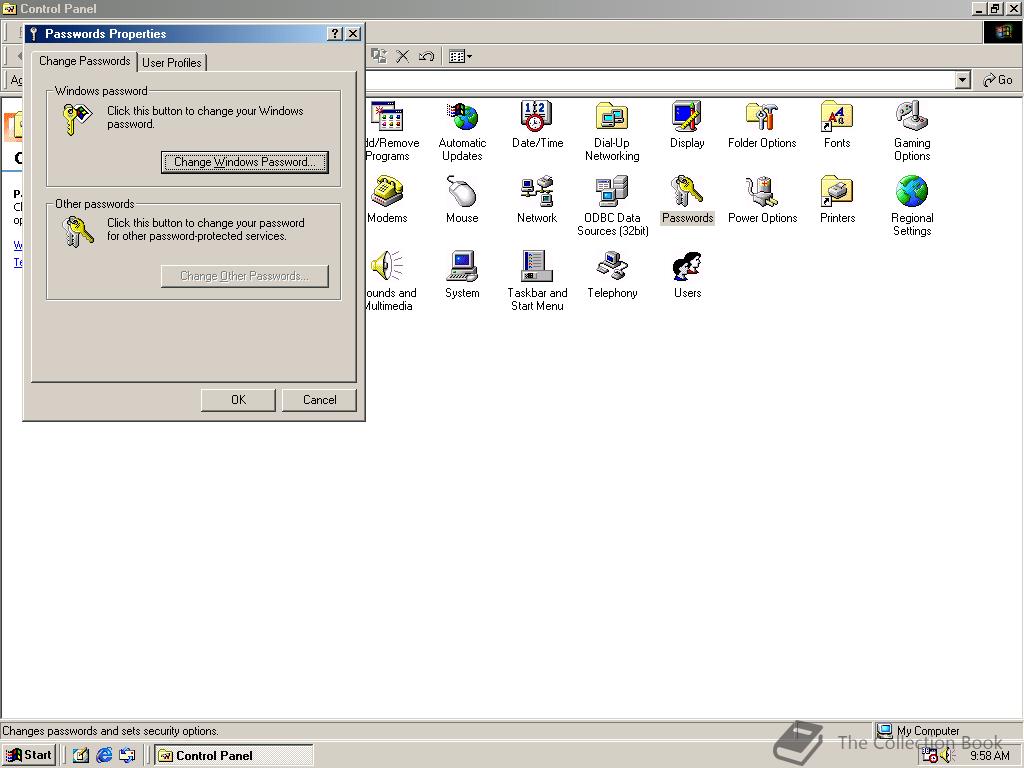Open Power Options icon
The image size is (1024, 768).
762,192
